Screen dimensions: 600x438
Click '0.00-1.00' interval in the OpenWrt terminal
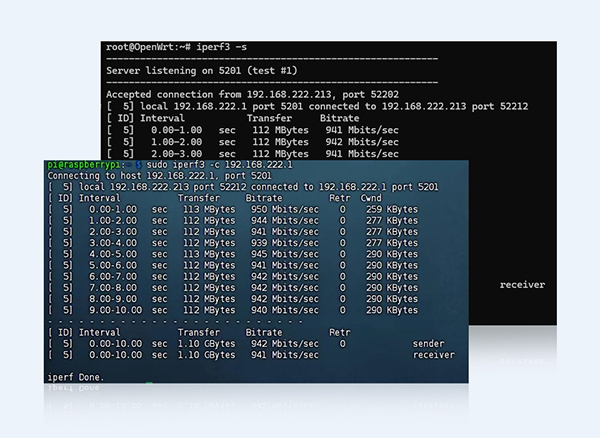pos(176,130)
